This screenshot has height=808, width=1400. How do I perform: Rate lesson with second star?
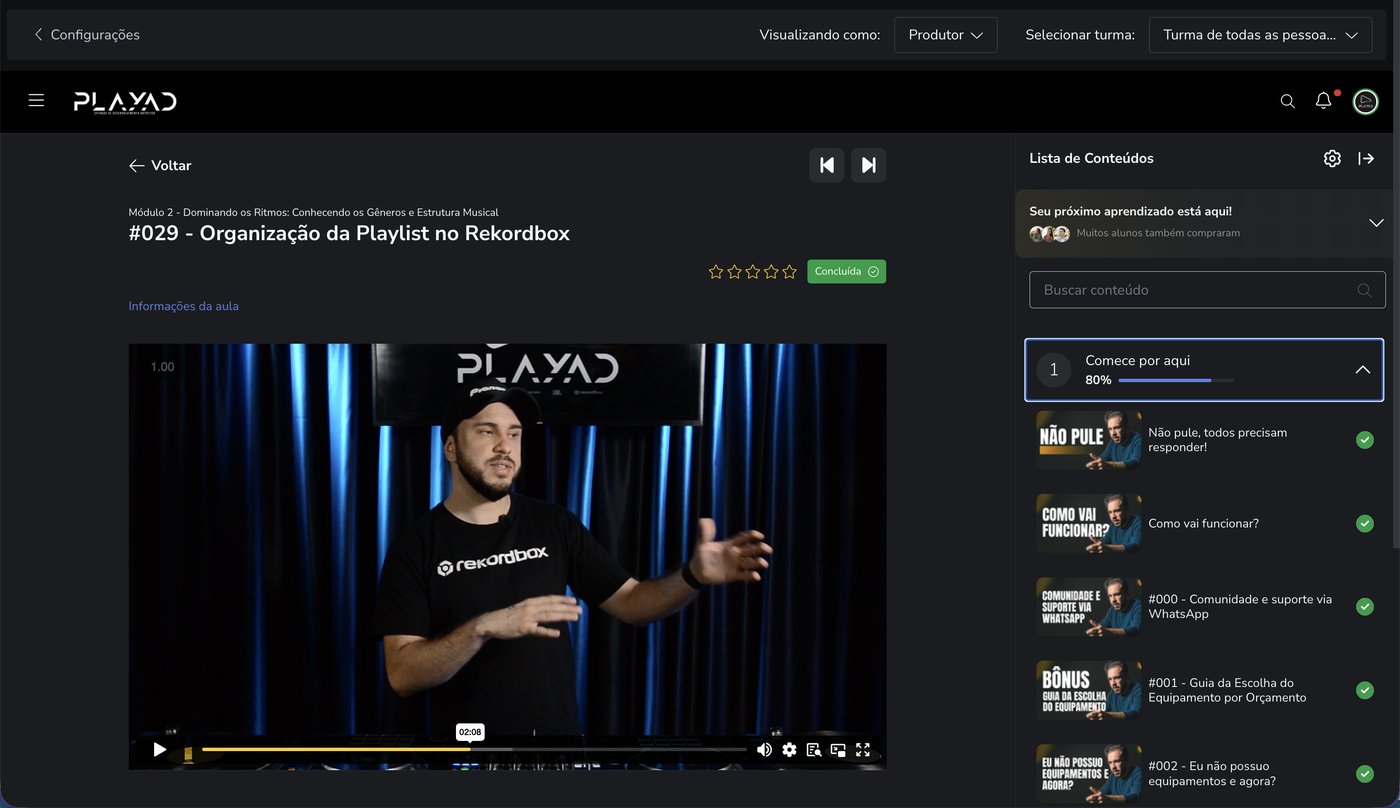pyautogui.click(x=734, y=271)
